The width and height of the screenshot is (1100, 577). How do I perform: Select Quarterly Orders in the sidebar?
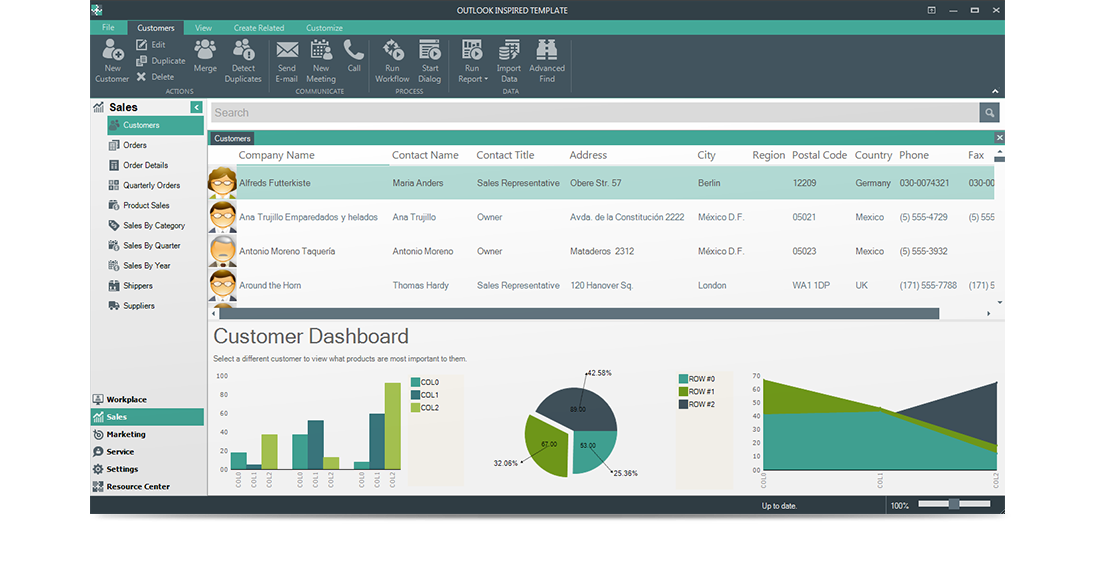(151, 185)
